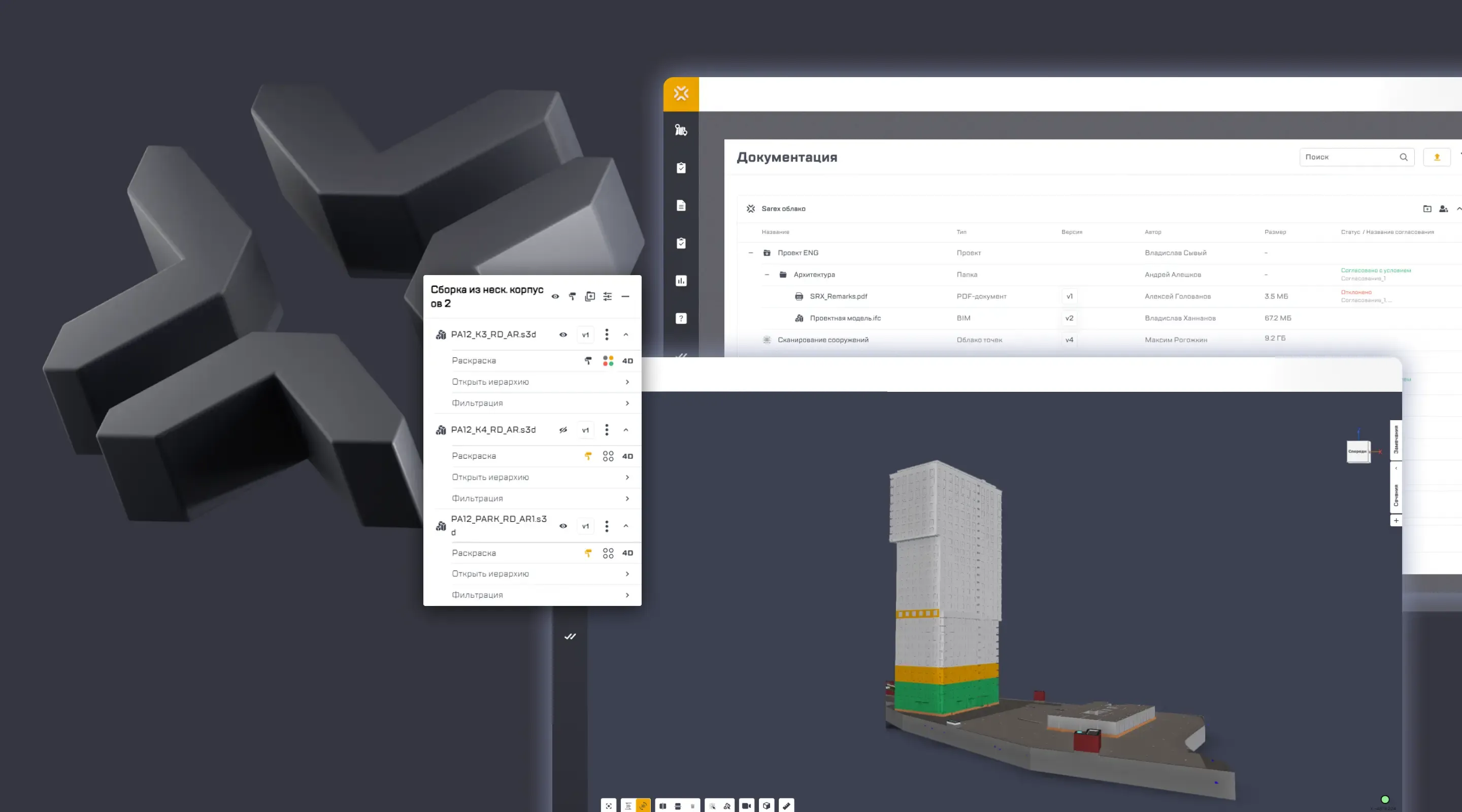Click the video camera icon in viewer toolbar
Image resolution: width=1462 pixels, height=812 pixels.
(x=746, y=806)
